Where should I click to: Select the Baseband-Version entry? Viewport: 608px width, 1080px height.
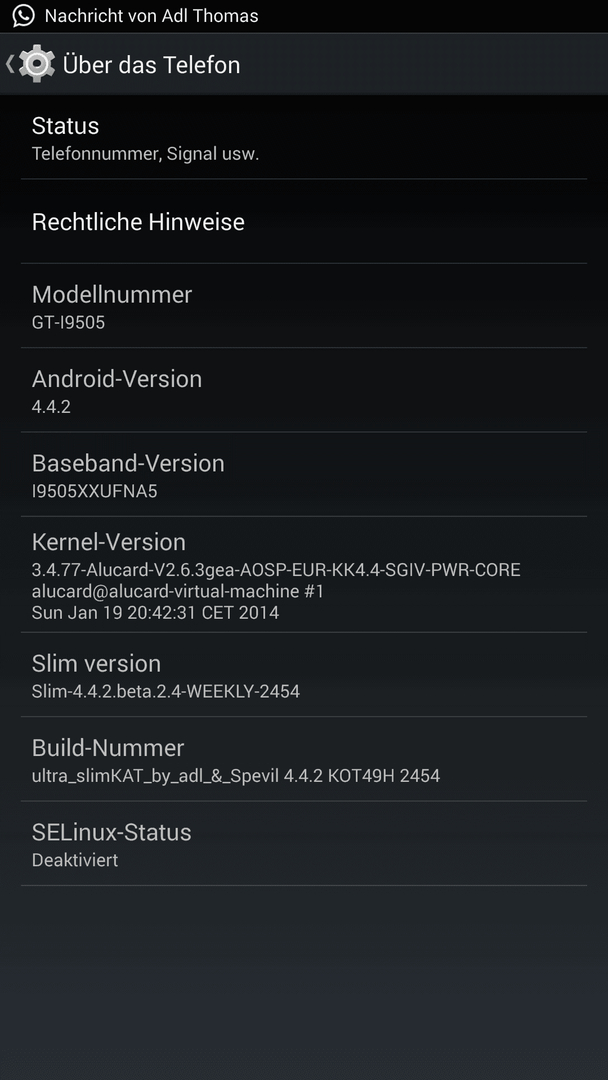(304, 475)
